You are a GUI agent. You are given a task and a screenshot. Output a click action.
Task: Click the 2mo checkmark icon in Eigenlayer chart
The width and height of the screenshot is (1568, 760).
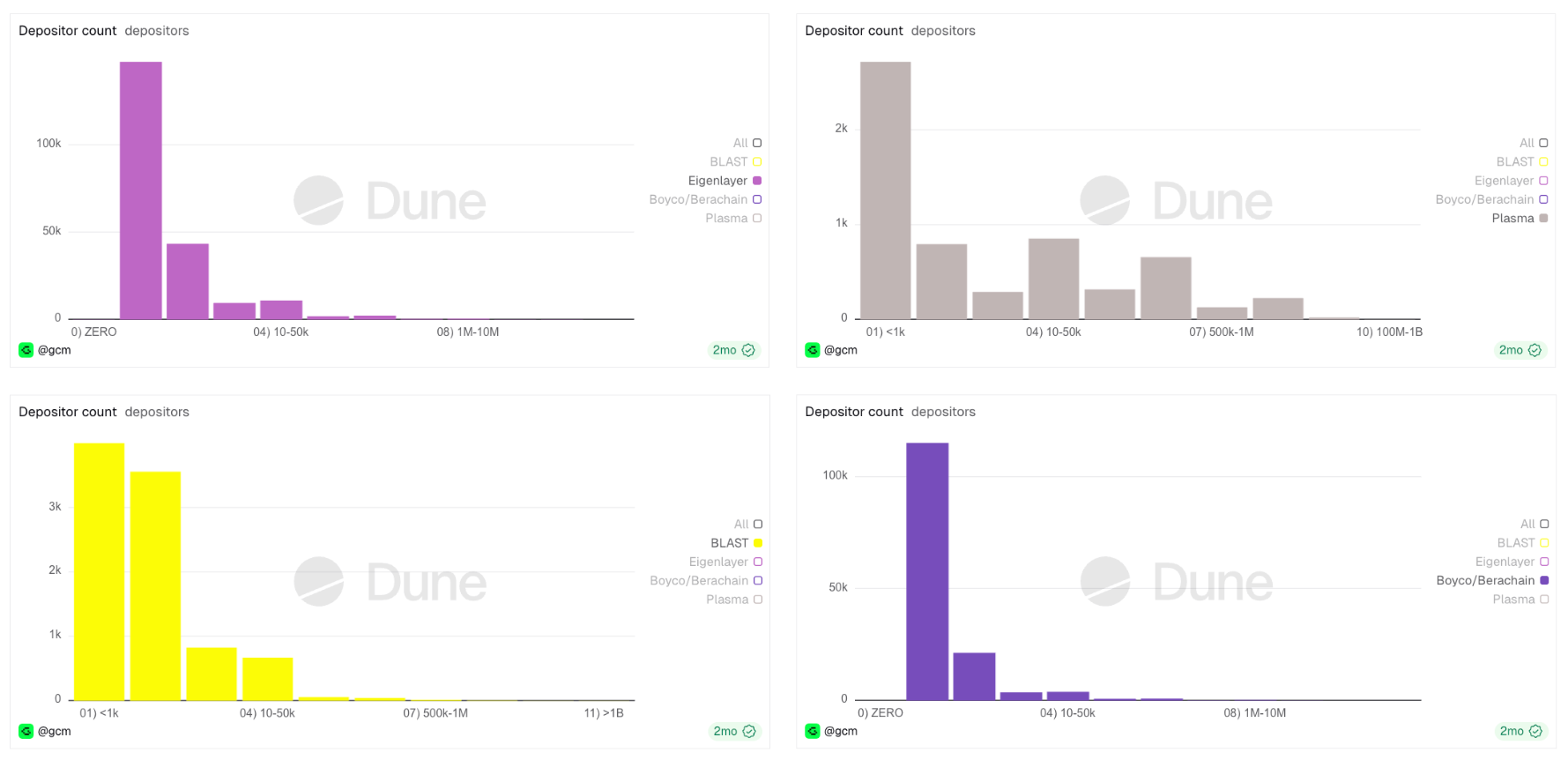[x=748, y=350]
